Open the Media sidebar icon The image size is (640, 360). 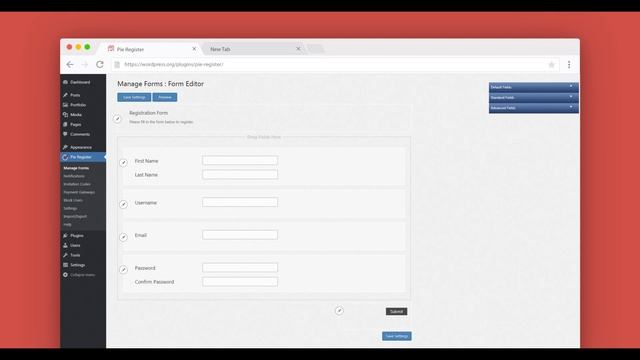click(x=65, y=115)
